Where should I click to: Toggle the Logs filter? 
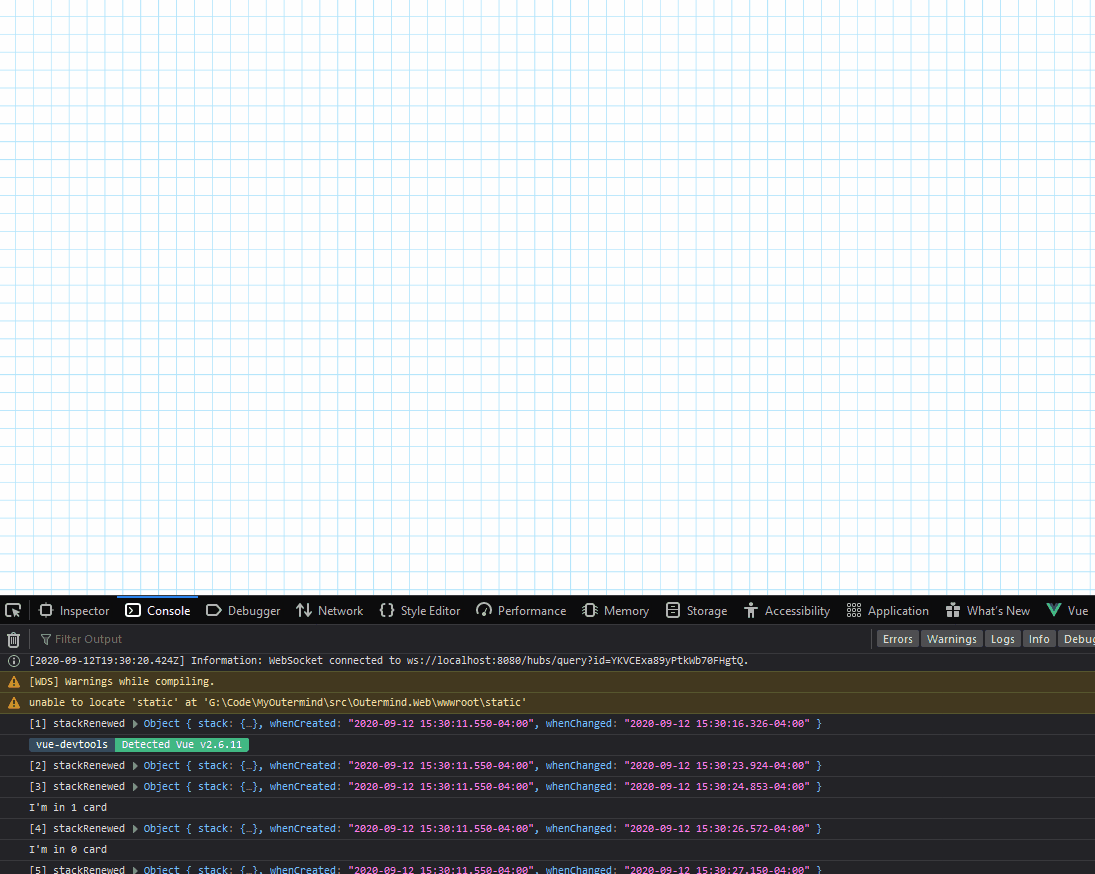1002,639
